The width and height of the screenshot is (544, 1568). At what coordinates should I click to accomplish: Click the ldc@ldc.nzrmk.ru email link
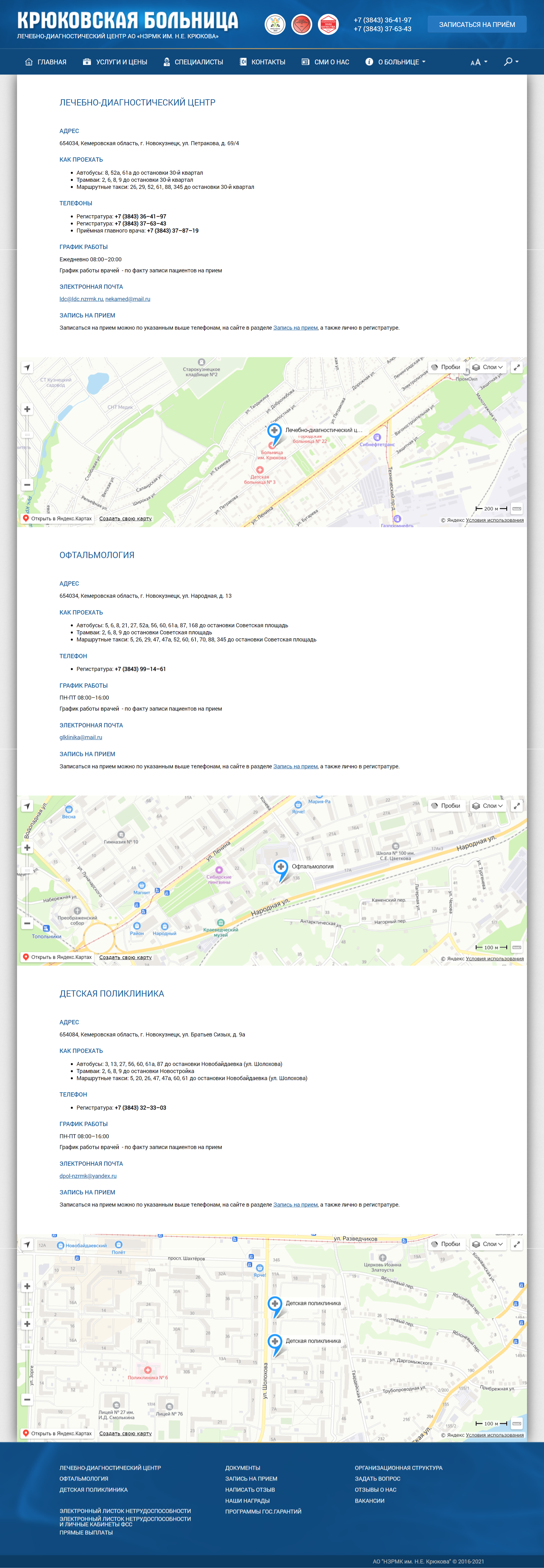[82, 299]
